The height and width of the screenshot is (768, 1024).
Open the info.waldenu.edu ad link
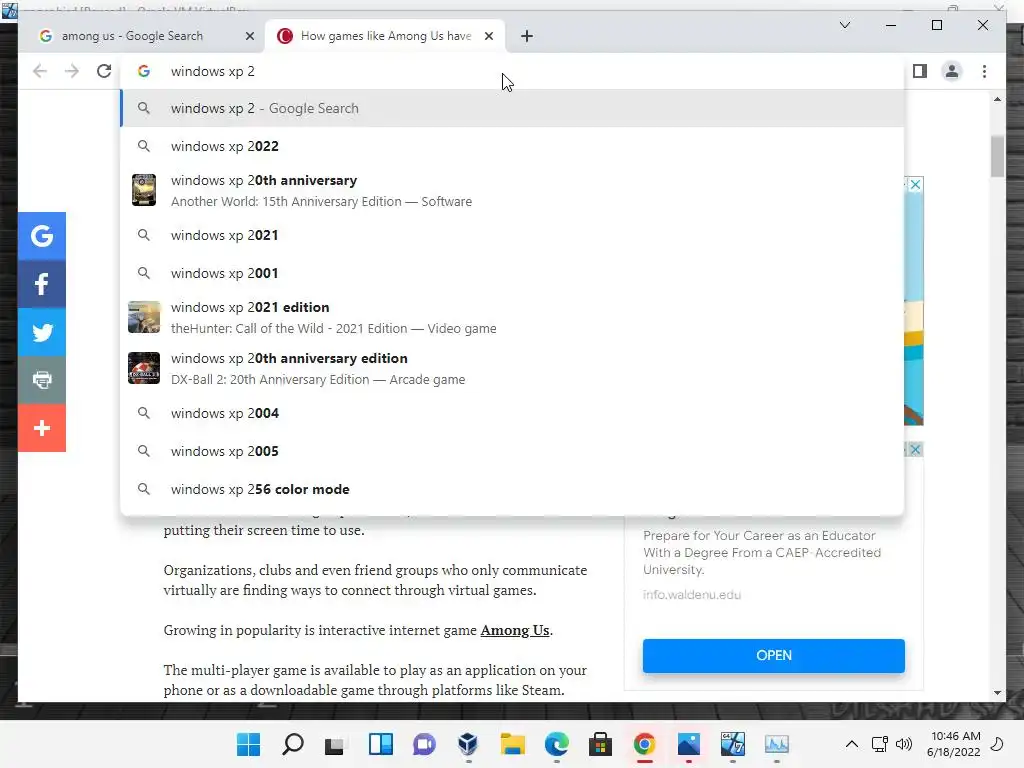pos(692,595)
